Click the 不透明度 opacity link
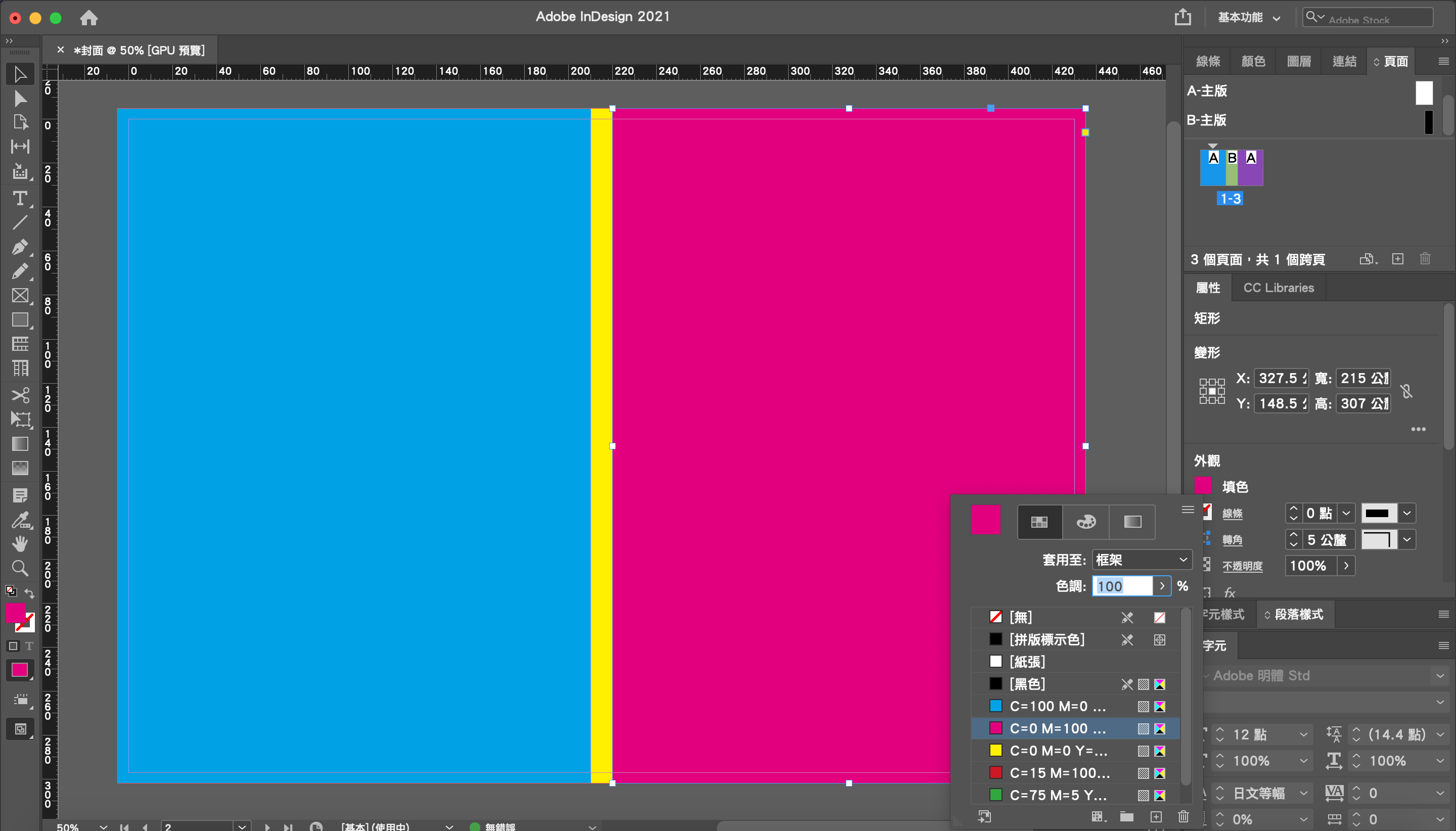The width and height of the screenshot is (1456, 831). point(1242,566)
